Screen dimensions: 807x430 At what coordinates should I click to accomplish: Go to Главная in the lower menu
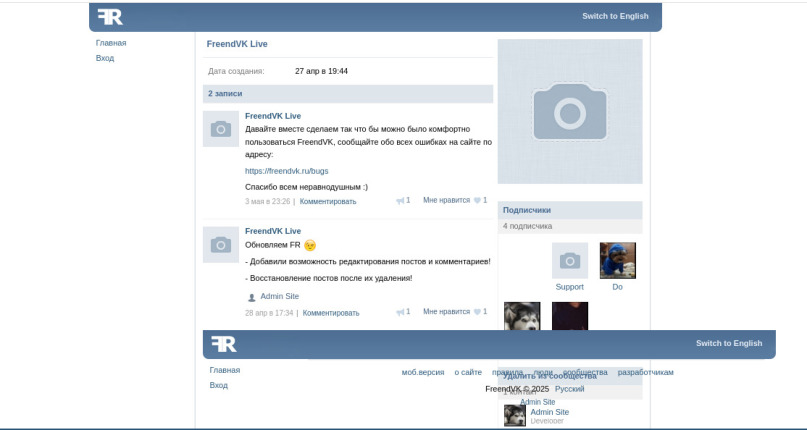[224, 370]
